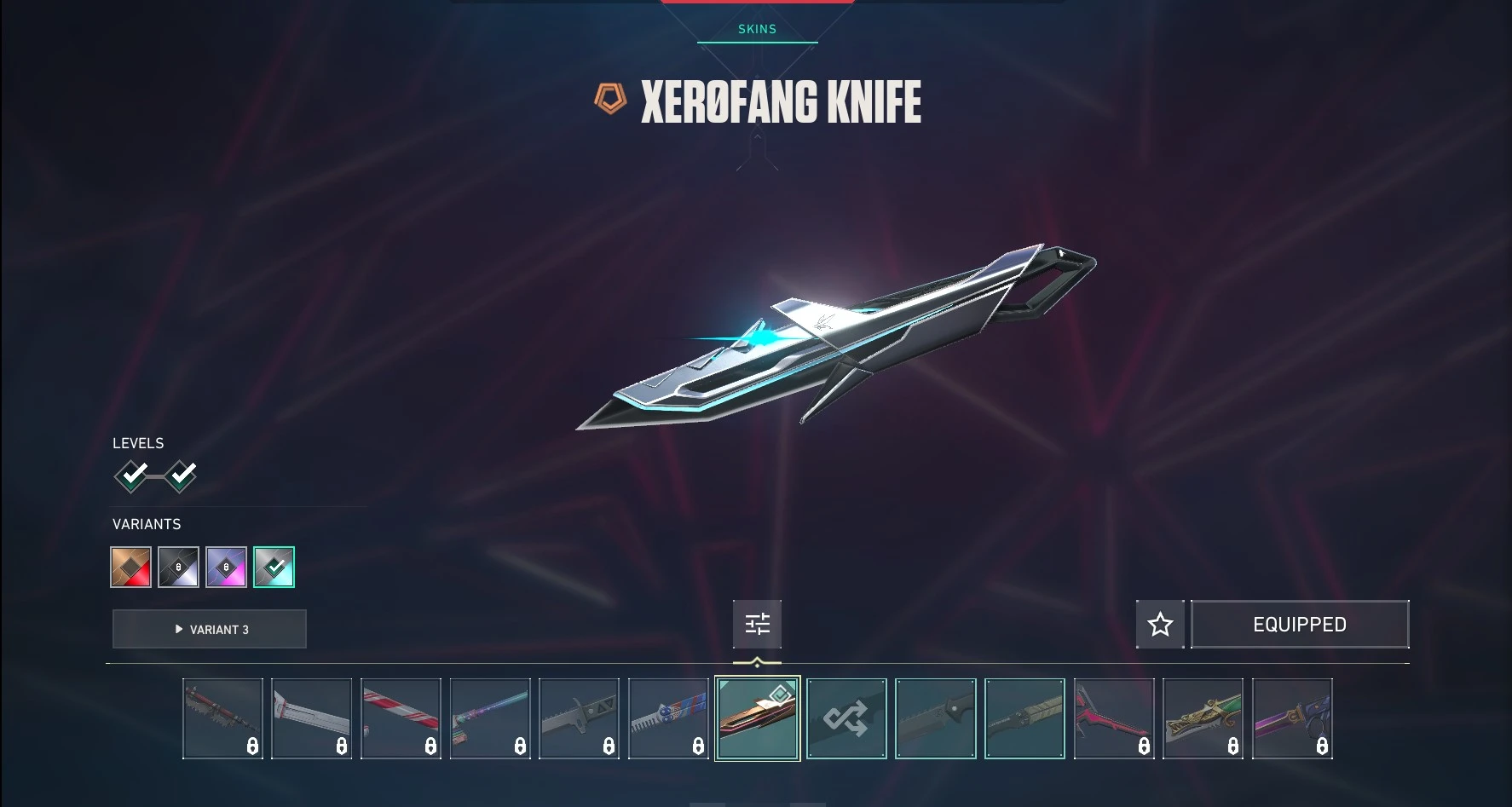Click the Equipped button
Viewport: 1512px width, 807px height.
[x=1300, y=625]
